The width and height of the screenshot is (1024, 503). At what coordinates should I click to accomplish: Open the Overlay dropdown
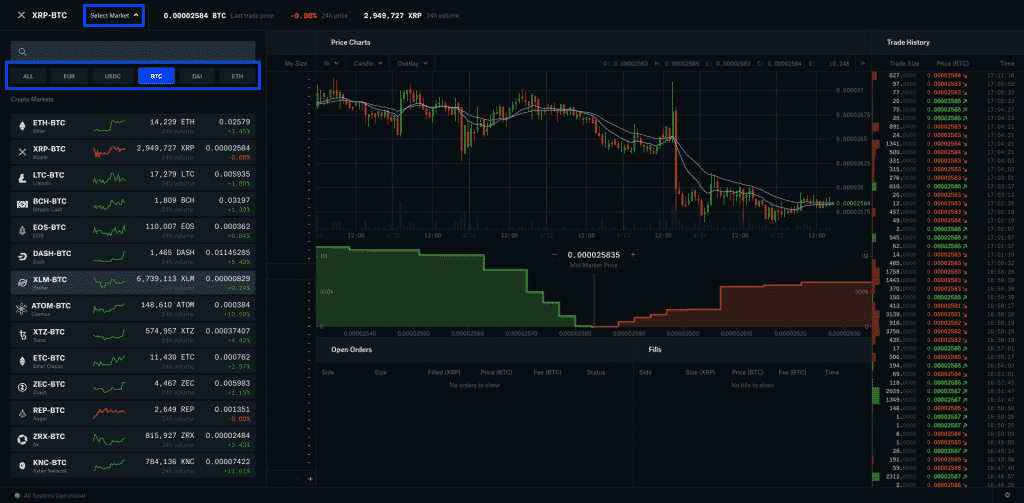(x=412, y=63)
